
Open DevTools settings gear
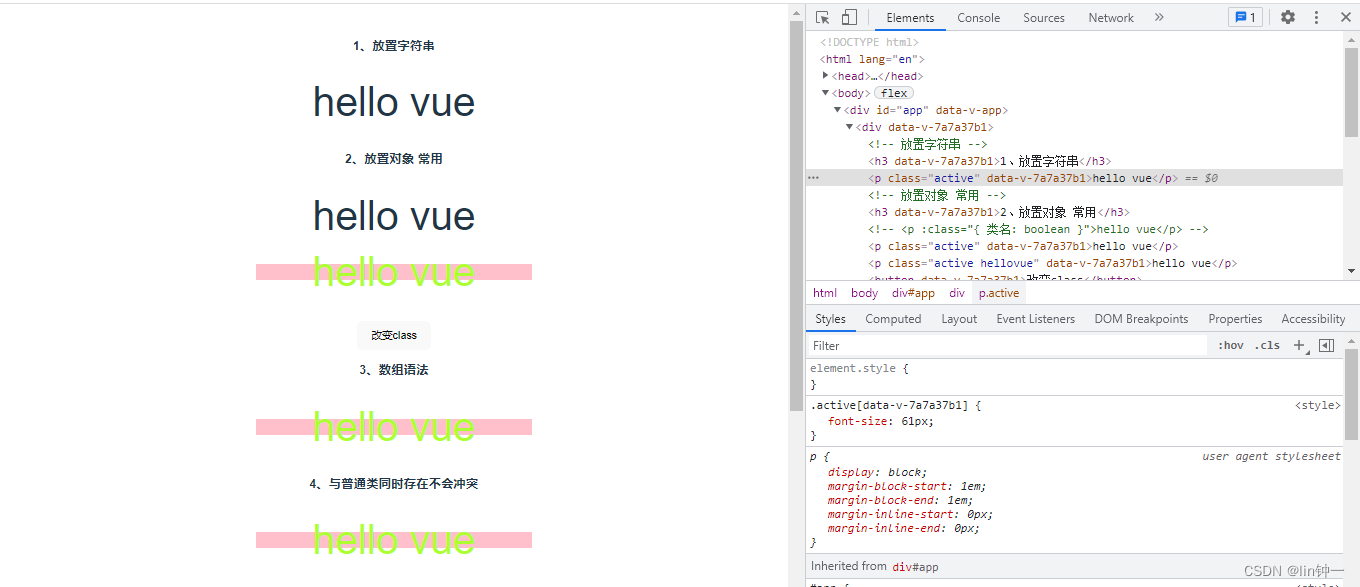tap(1288, 17)
